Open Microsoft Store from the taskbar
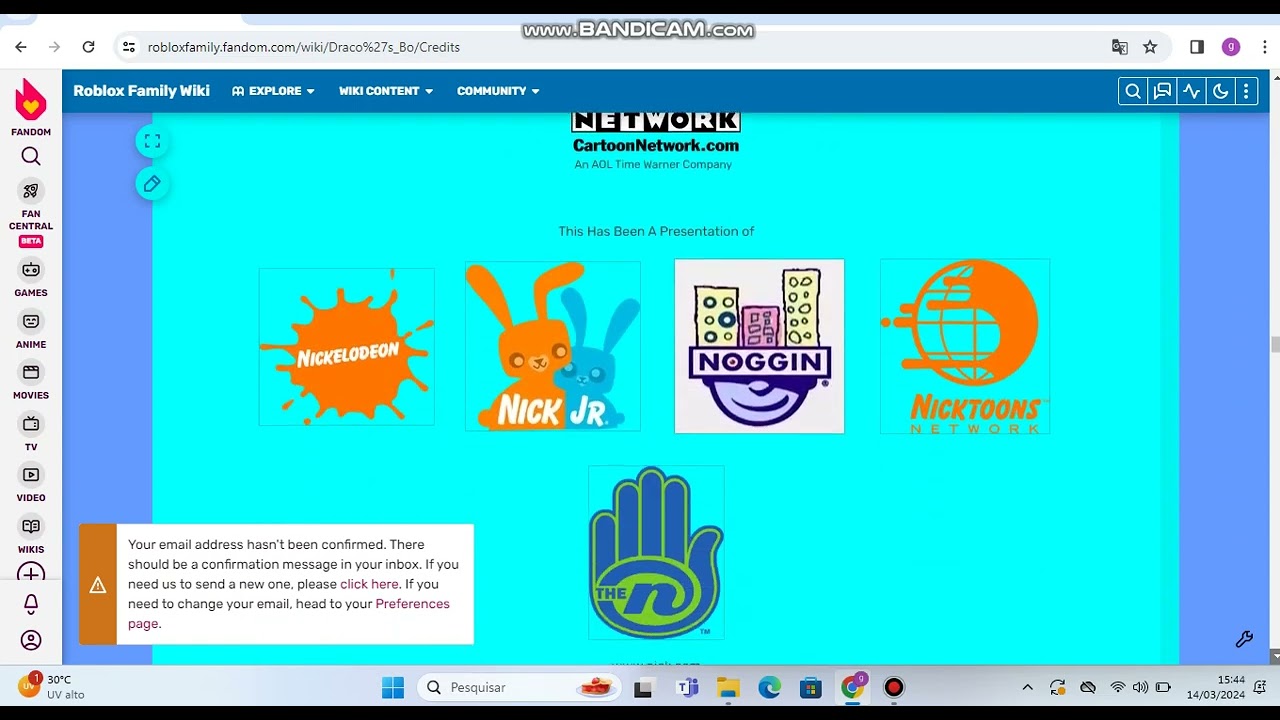 pyautogui.click(x=811, y=688)
